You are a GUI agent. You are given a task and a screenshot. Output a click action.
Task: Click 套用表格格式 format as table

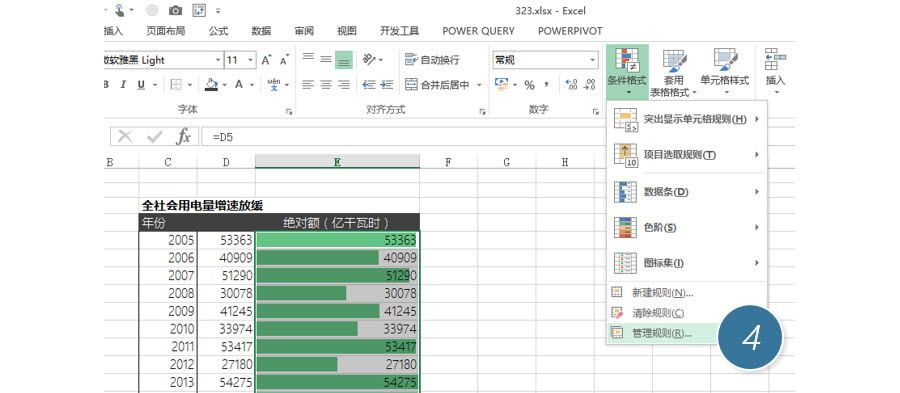point(674,72)
